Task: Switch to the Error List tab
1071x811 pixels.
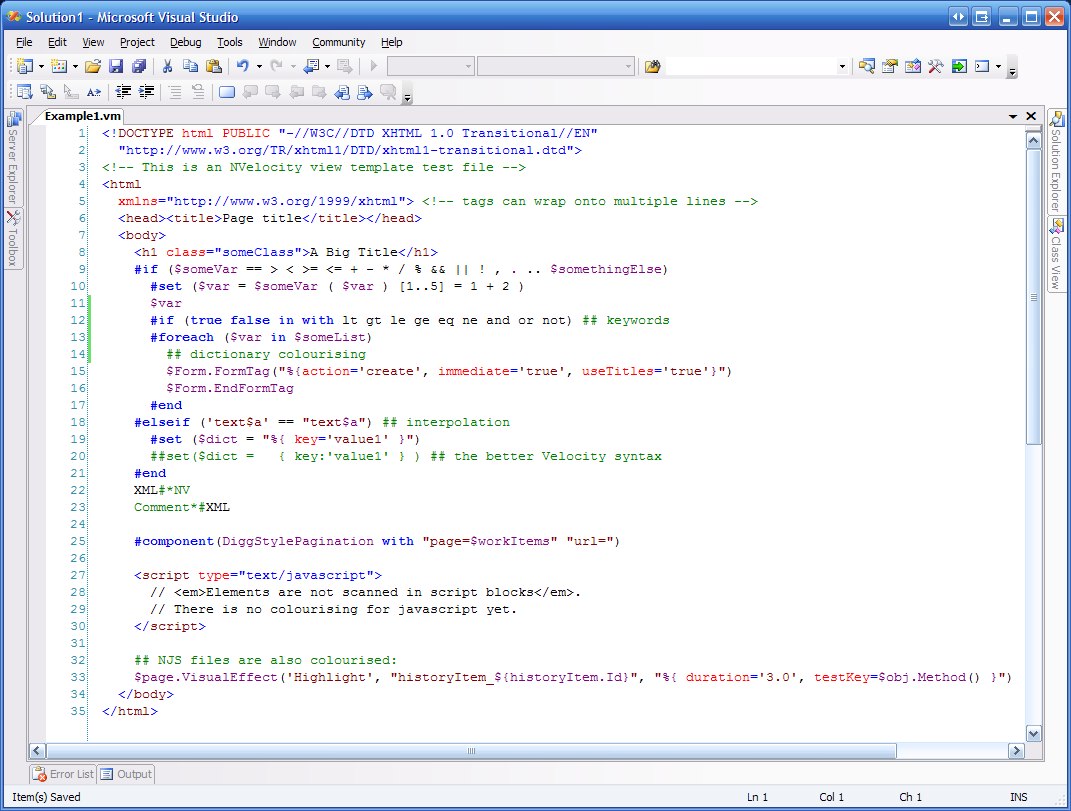Action: pos(63,774)
